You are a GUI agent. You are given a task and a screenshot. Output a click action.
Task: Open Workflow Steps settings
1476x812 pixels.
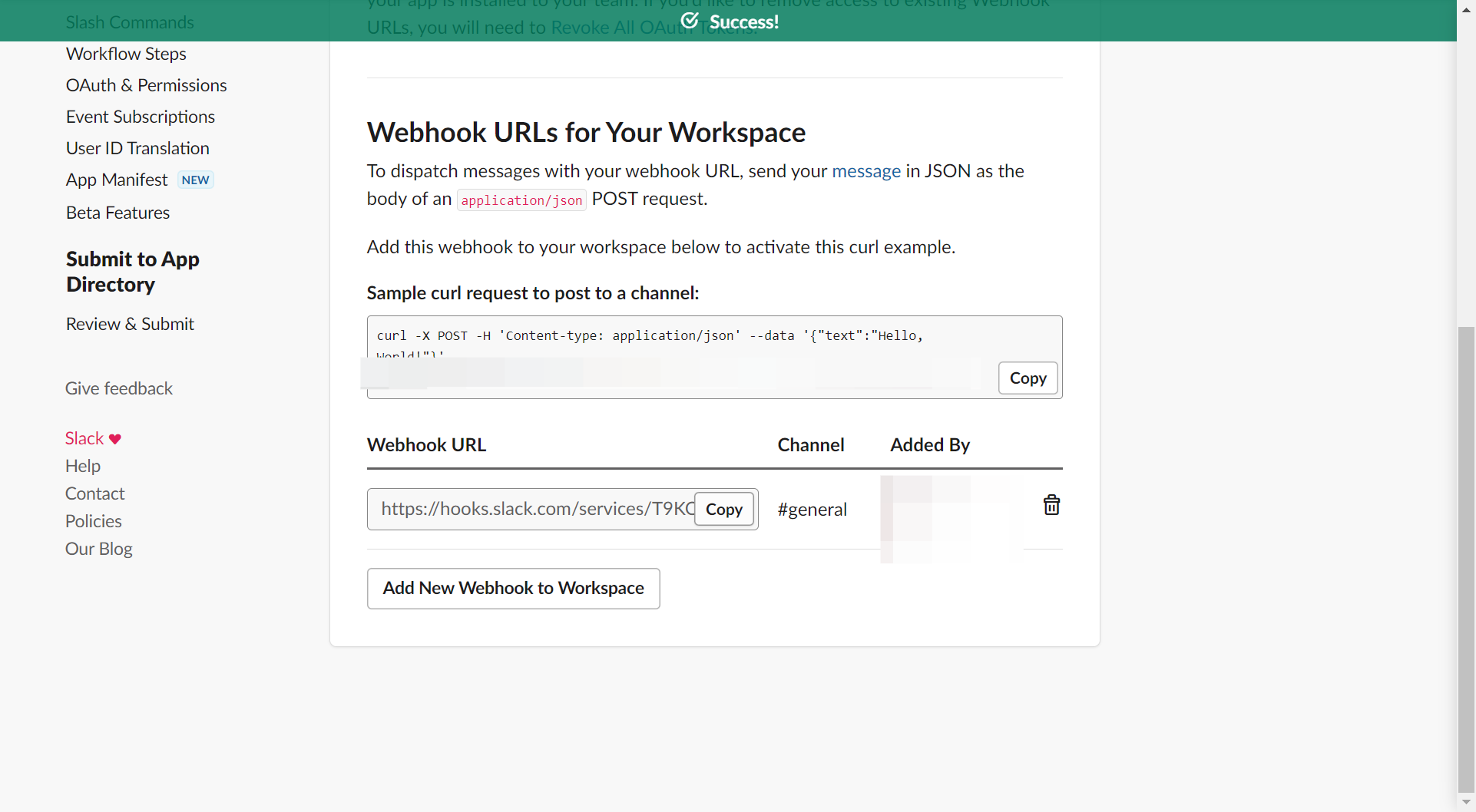pyautogui.click(x=126, y=54)
